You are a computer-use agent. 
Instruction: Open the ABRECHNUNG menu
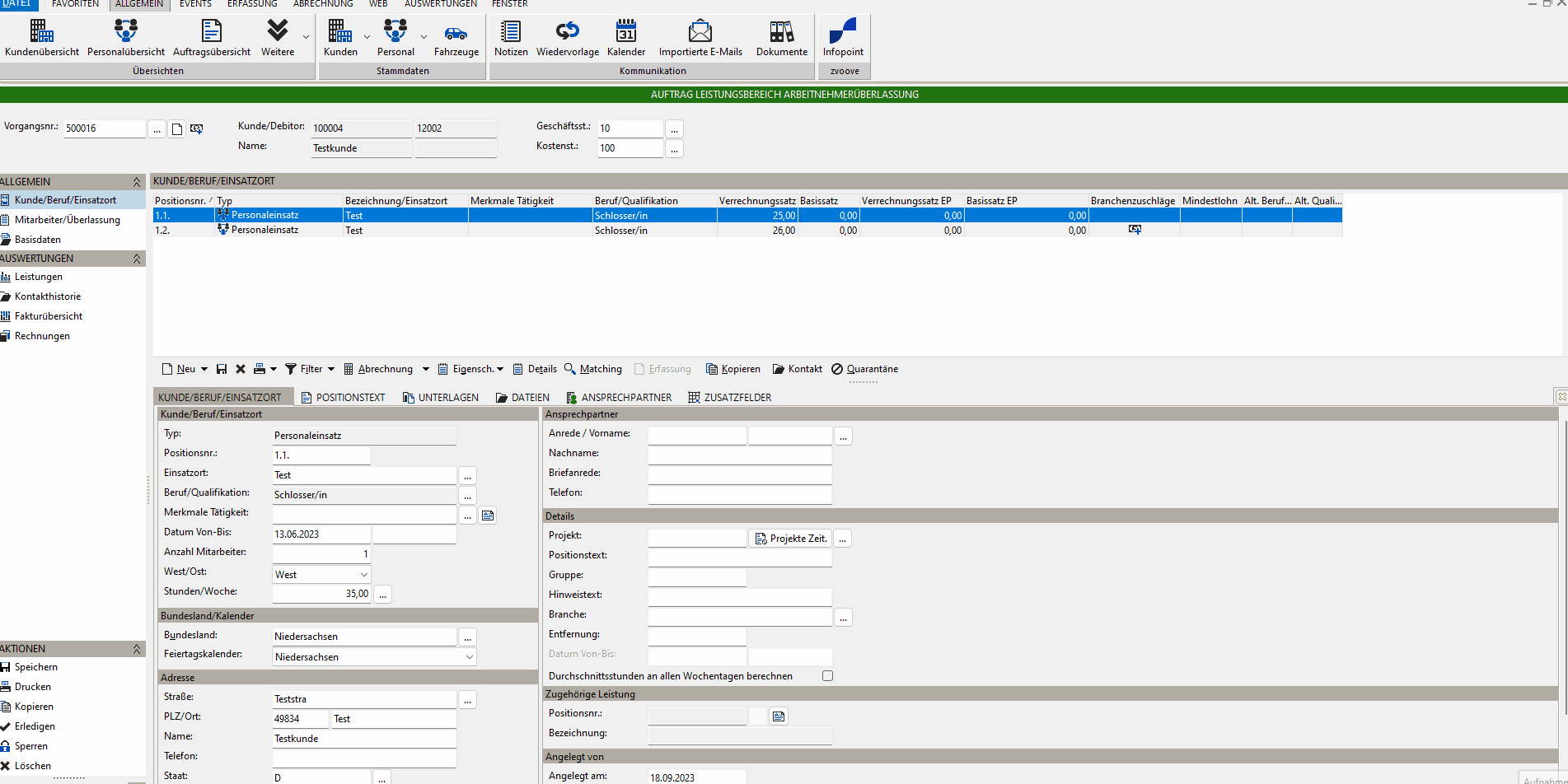click(x=323, y=4)
